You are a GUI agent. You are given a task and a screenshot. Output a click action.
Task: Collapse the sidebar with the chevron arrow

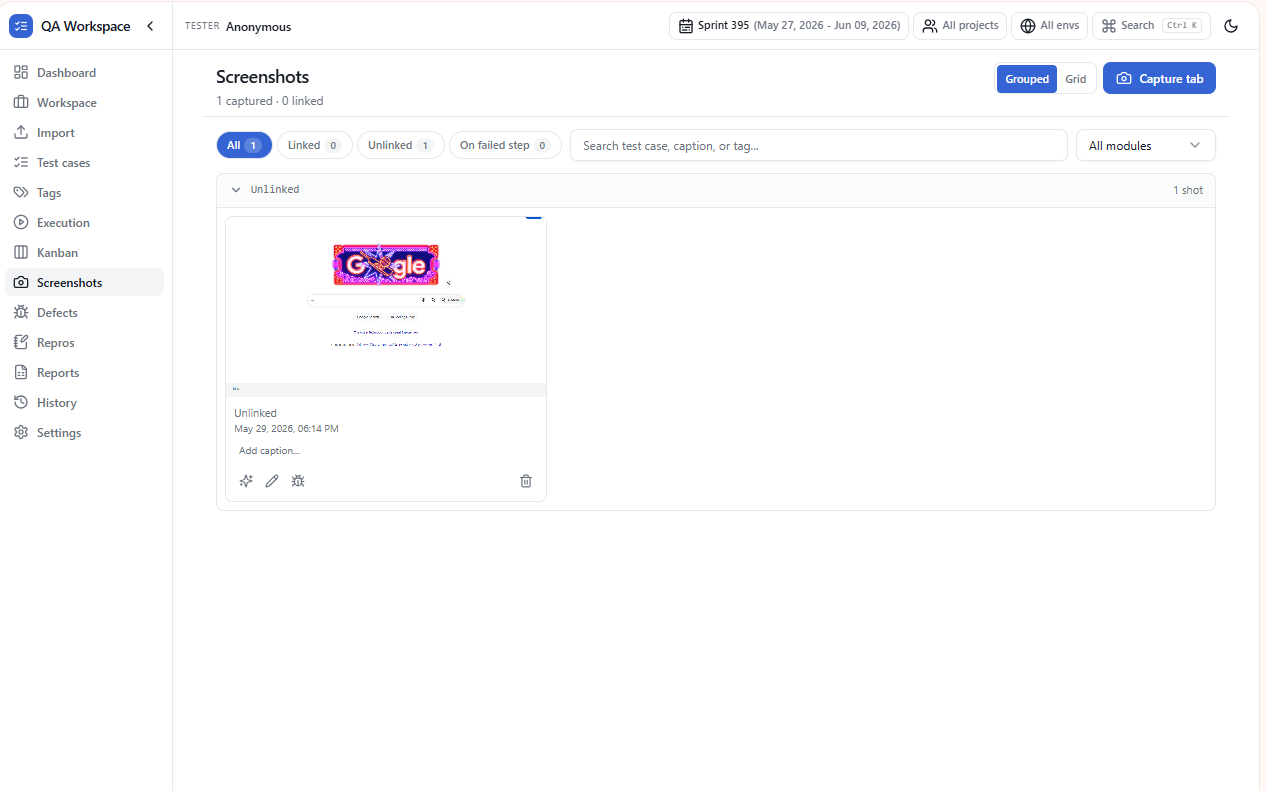point(150,26)
